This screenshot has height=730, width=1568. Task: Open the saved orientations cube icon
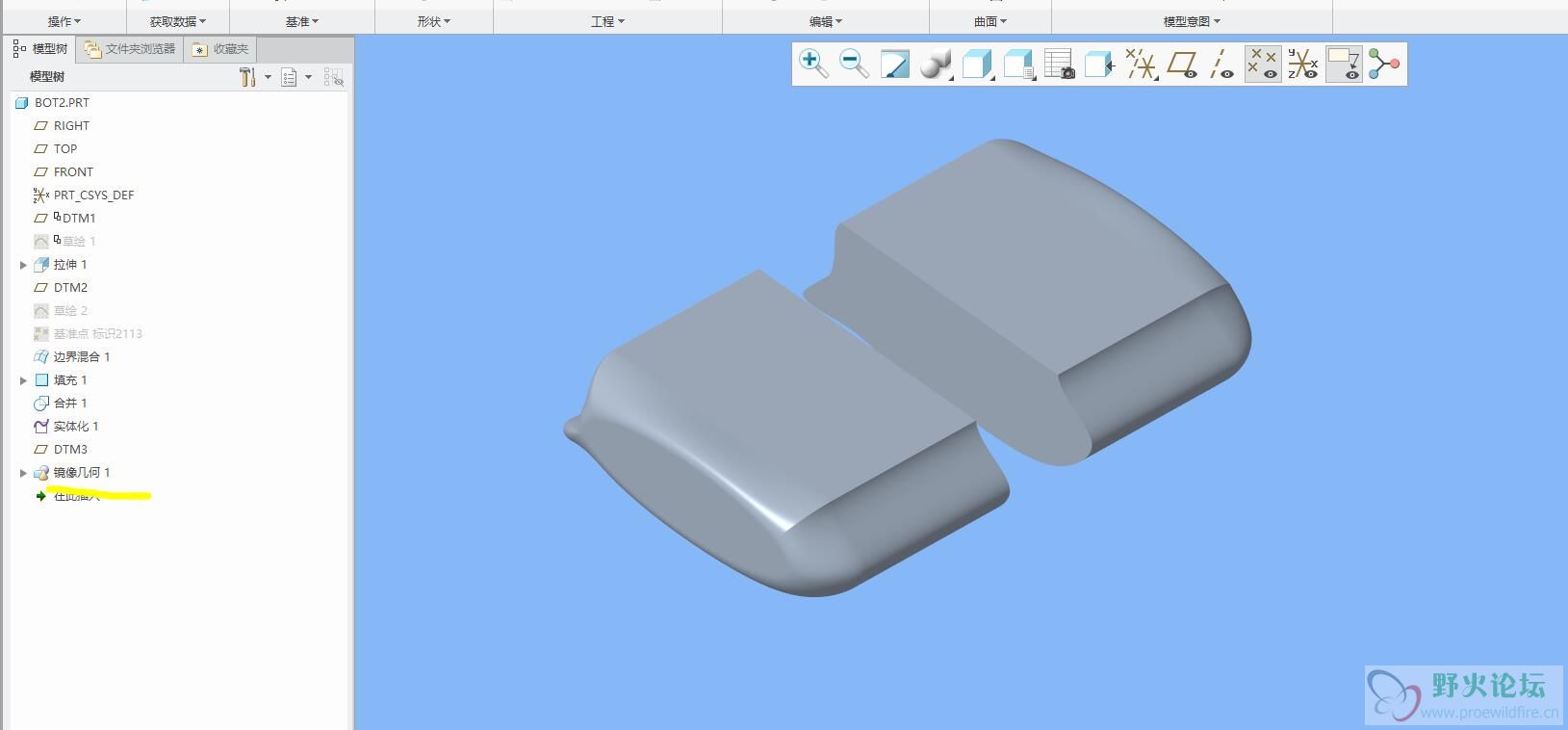[x=977, y=65]
